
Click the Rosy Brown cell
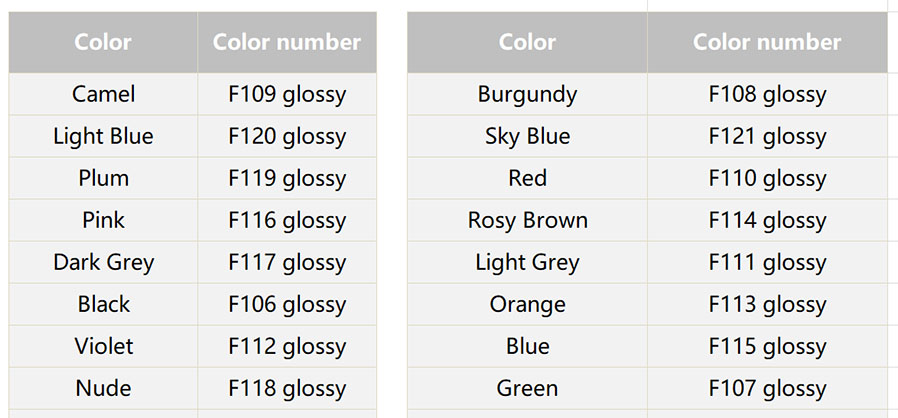(527, 220)
